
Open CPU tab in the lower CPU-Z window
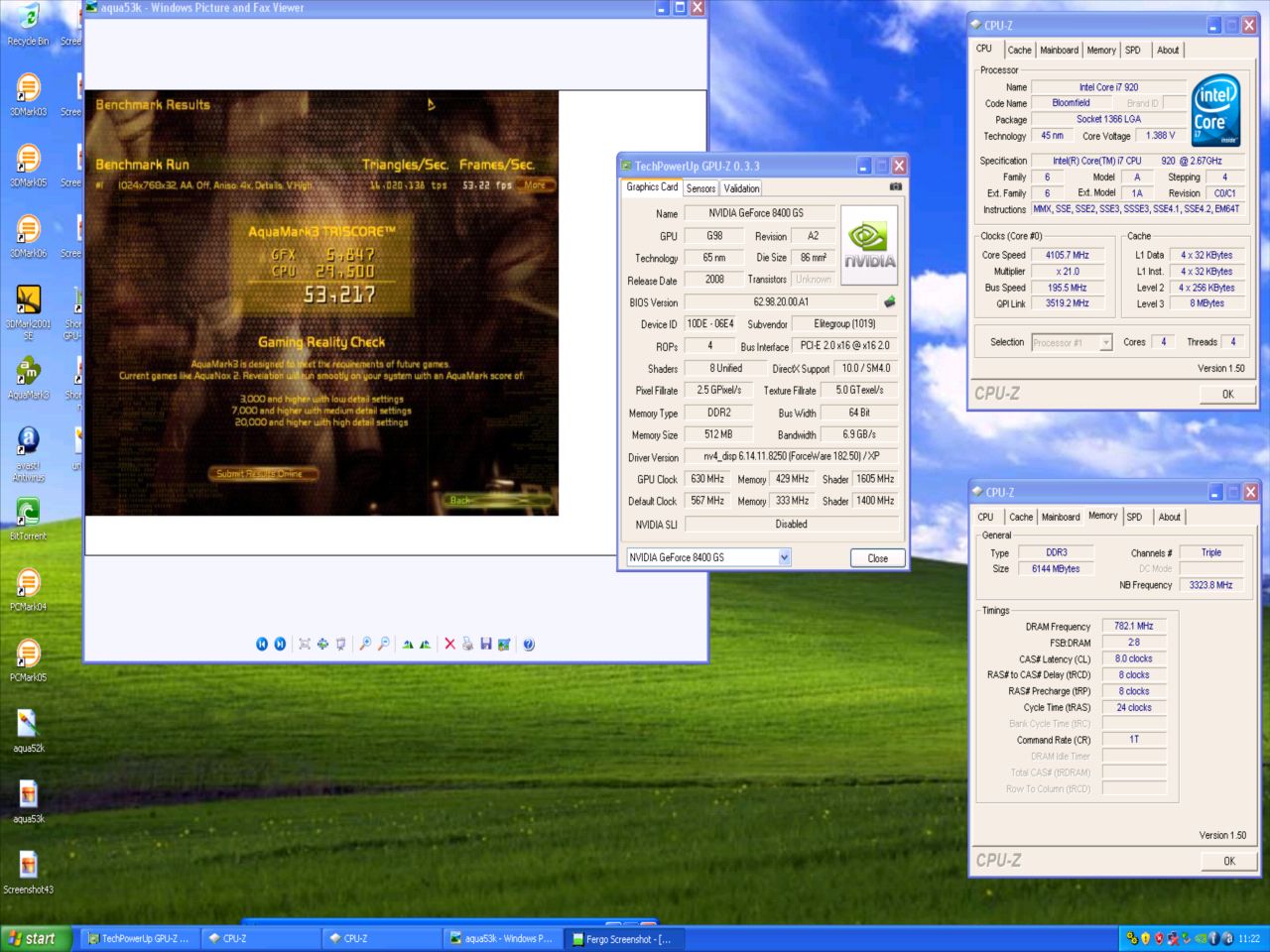[985, 517]
